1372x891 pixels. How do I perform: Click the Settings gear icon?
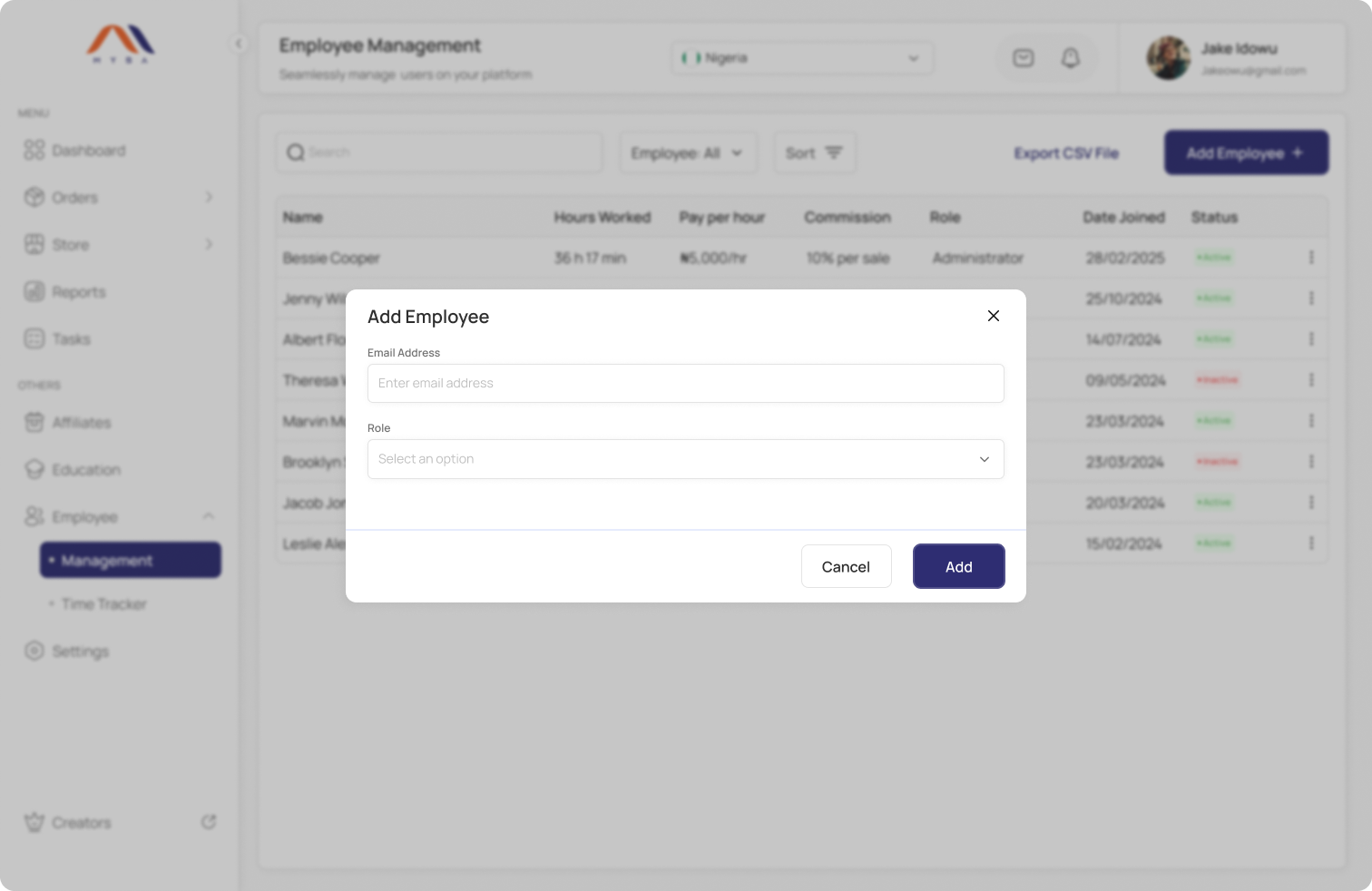click(x=34, y=651)
